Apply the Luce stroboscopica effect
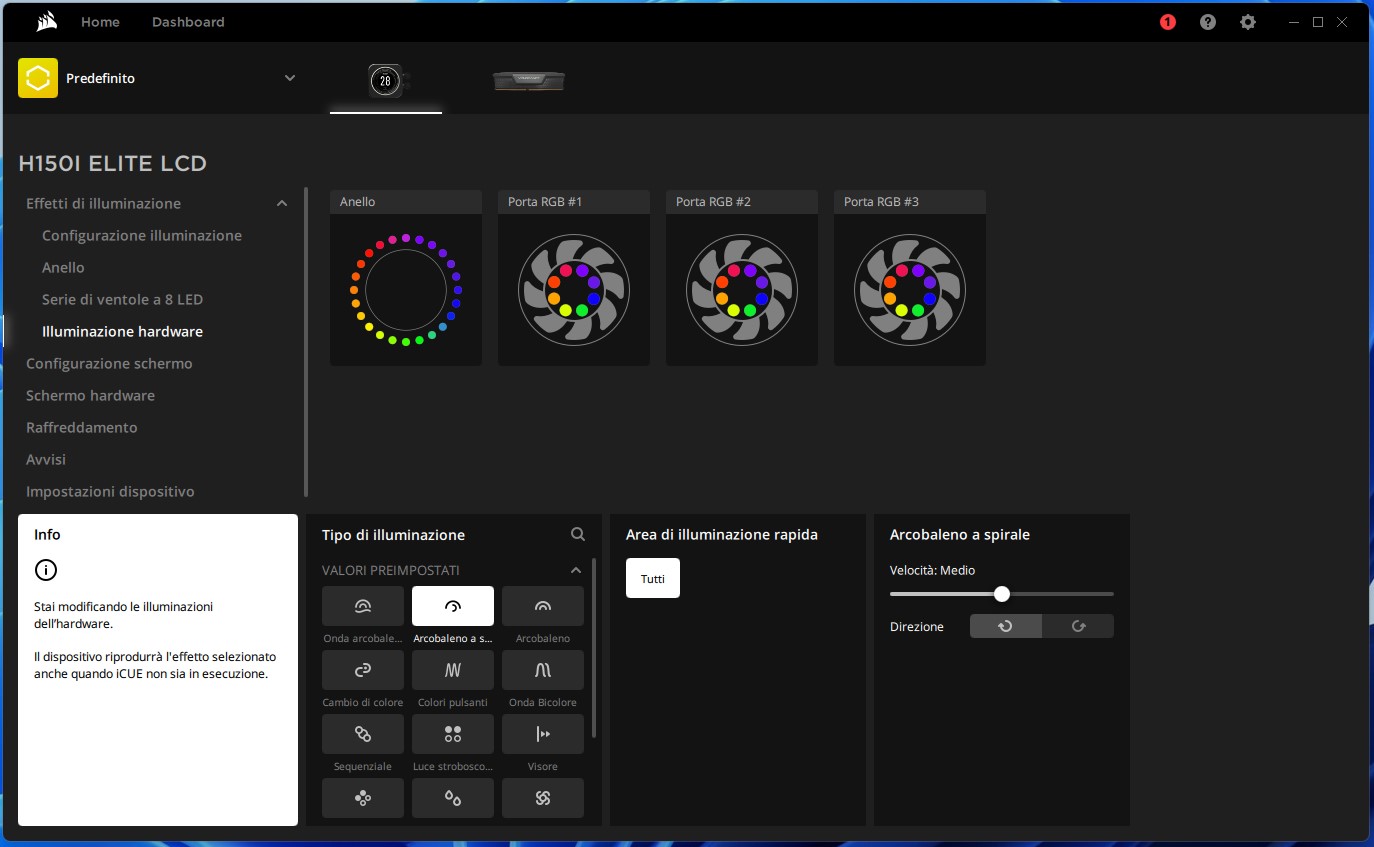The height and width of the screenshot is (847, 1374). pos(453,734)
